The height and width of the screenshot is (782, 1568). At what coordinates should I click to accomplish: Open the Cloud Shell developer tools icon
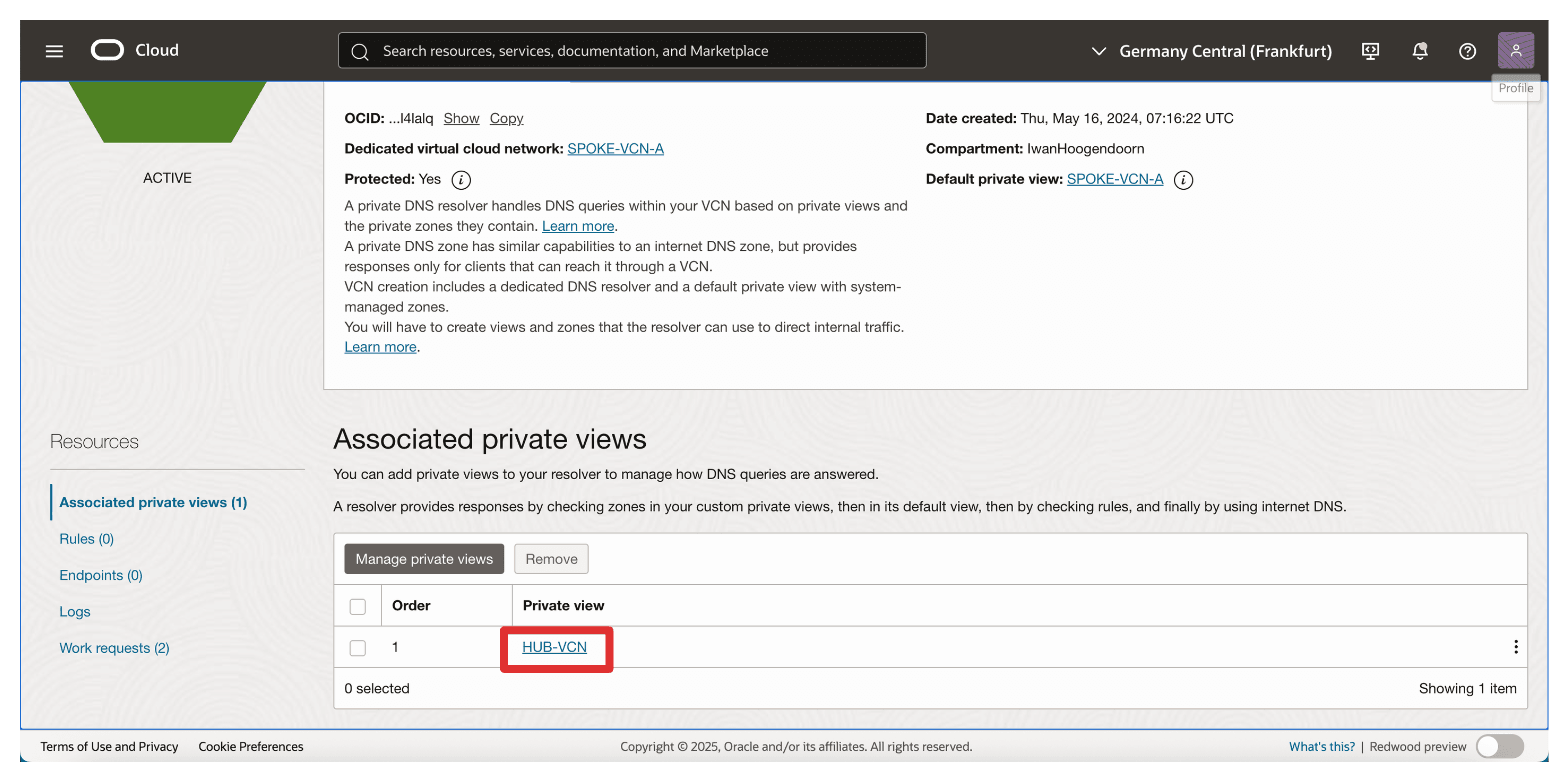click(x=1371, y=51)
